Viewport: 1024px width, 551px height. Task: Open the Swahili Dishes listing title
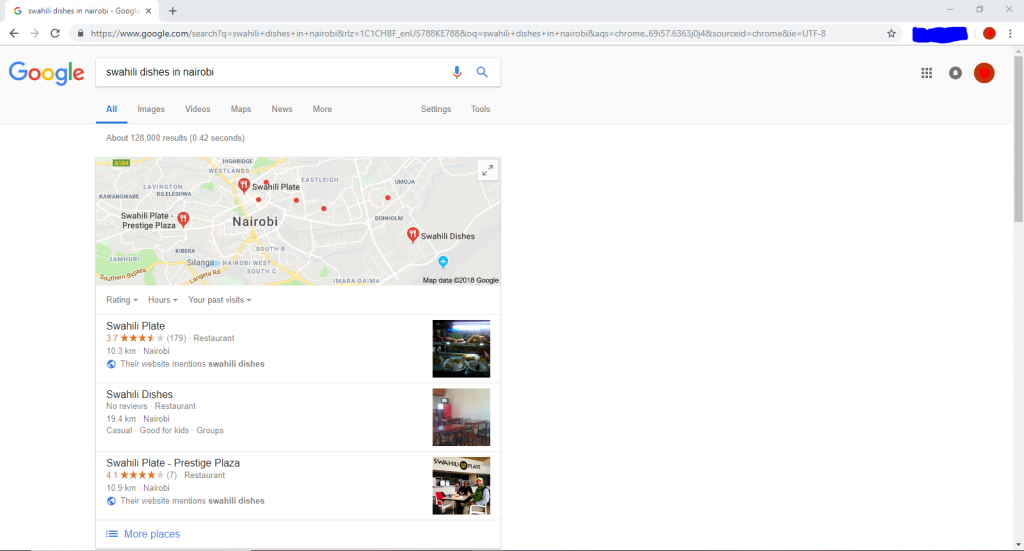pos(140,394)
